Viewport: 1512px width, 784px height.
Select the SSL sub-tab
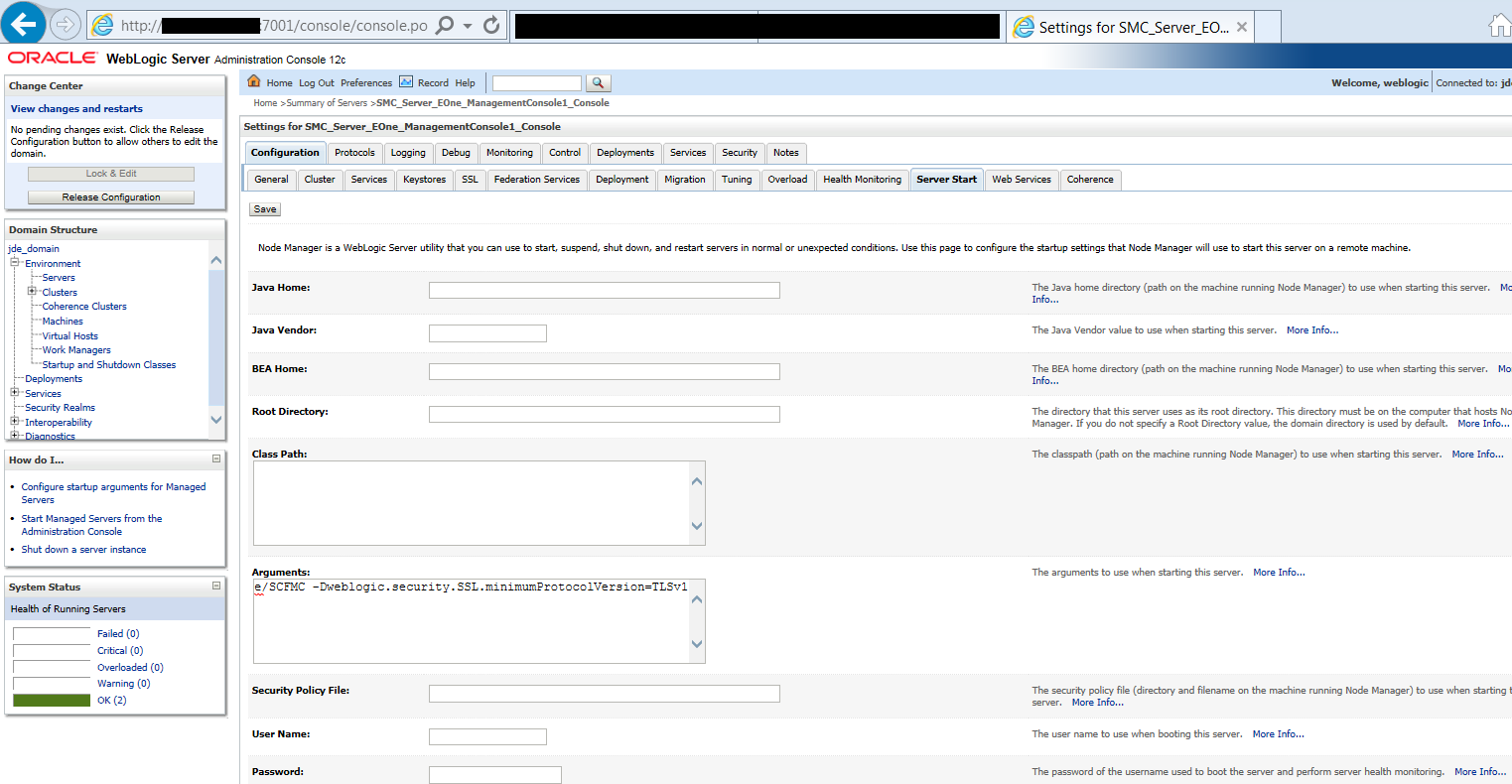click(x=470, y=180)
